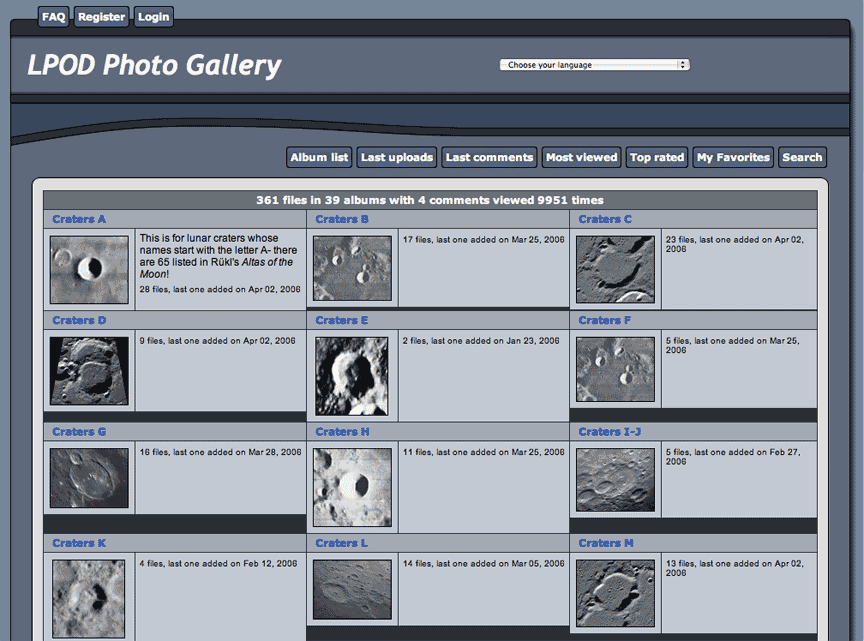This screenshot has width=864, height=641.
Task: Open the Album list tab
Action: [320, 157]
